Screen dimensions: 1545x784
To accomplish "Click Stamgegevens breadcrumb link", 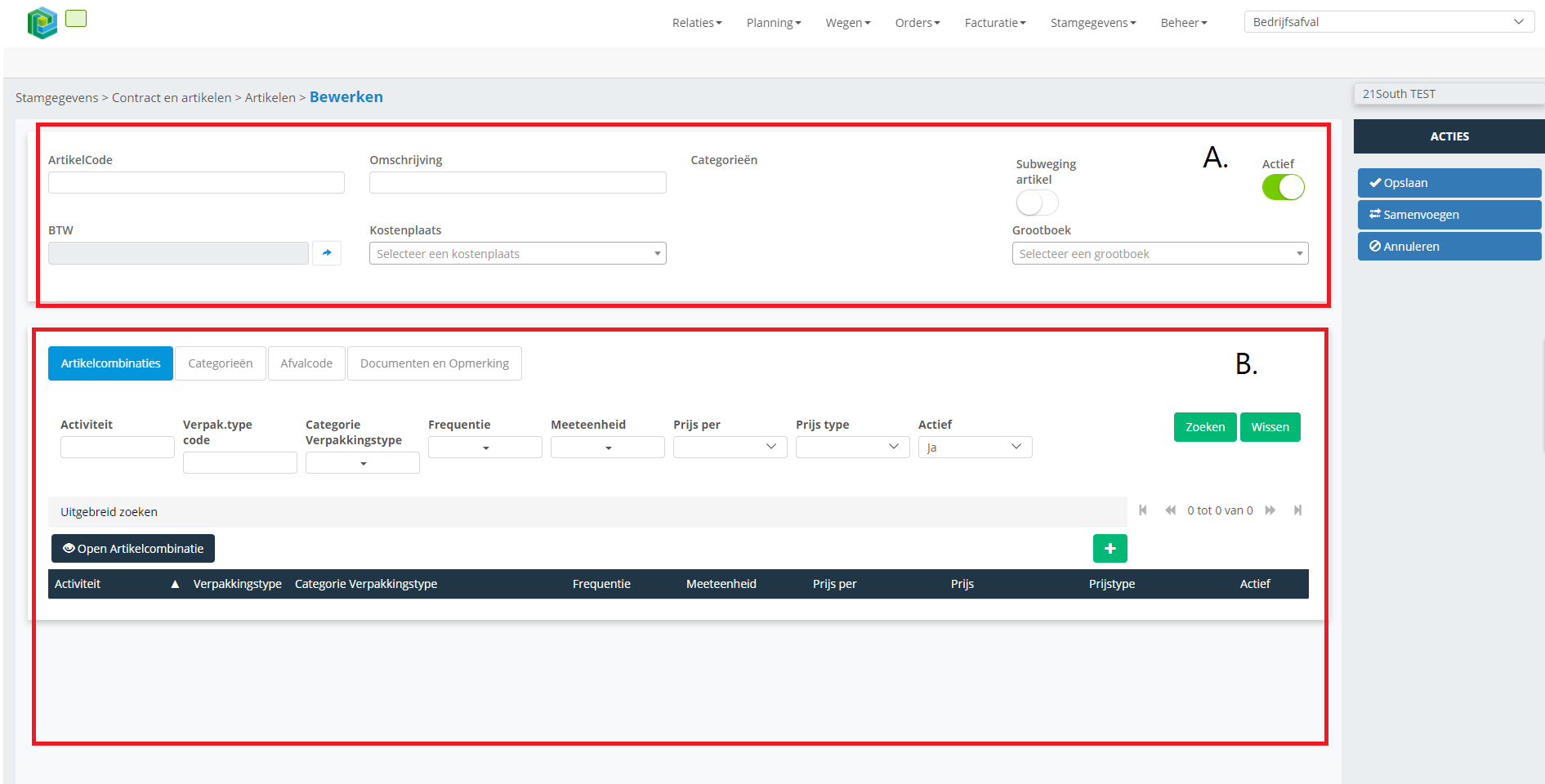I will [x=56, y=98].
